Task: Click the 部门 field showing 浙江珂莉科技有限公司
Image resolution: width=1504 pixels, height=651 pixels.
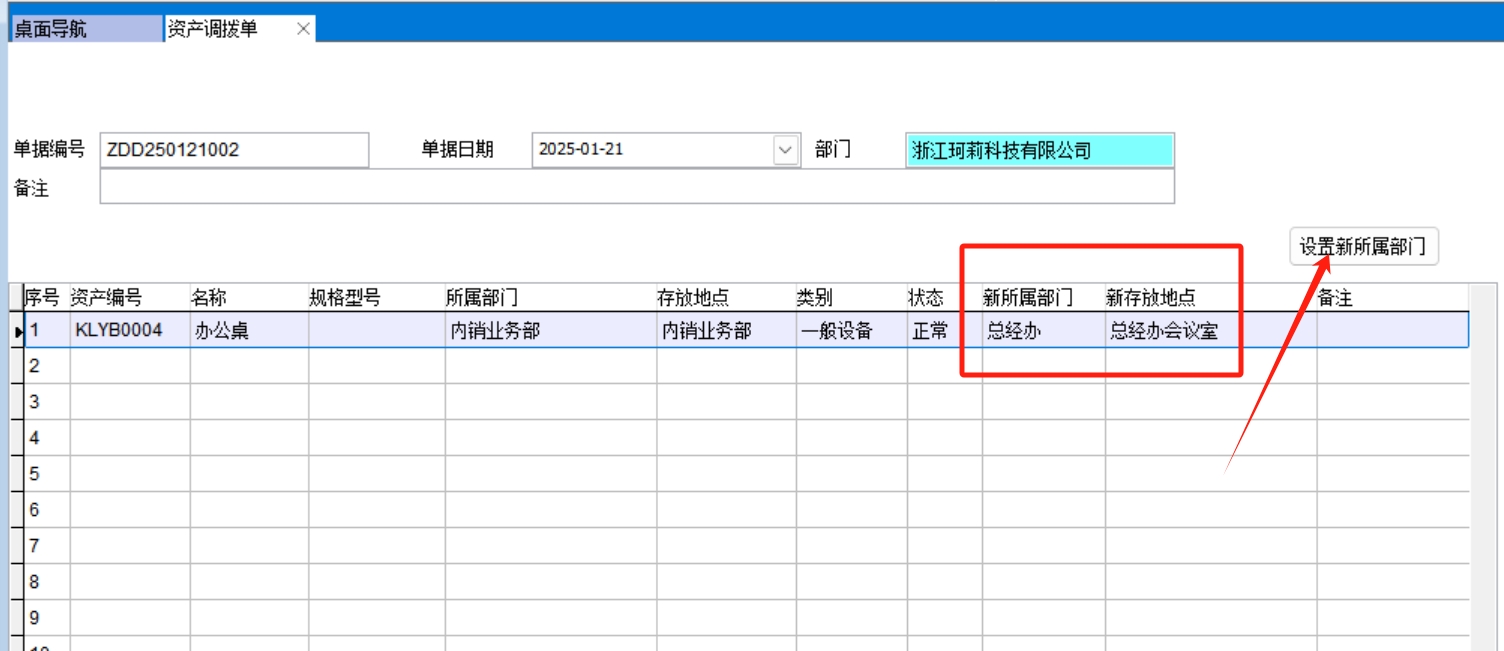Action: tap(1039, 150)
